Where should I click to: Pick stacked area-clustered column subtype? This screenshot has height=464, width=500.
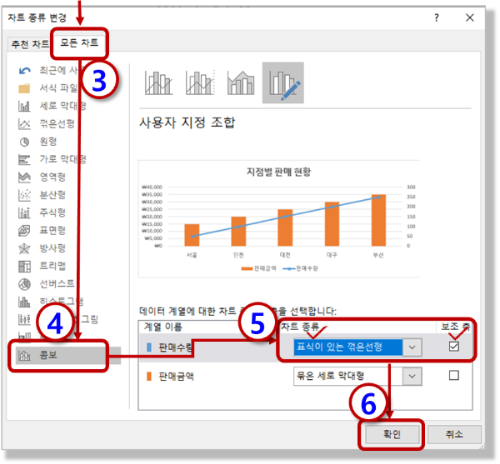[x=241, y=83]
